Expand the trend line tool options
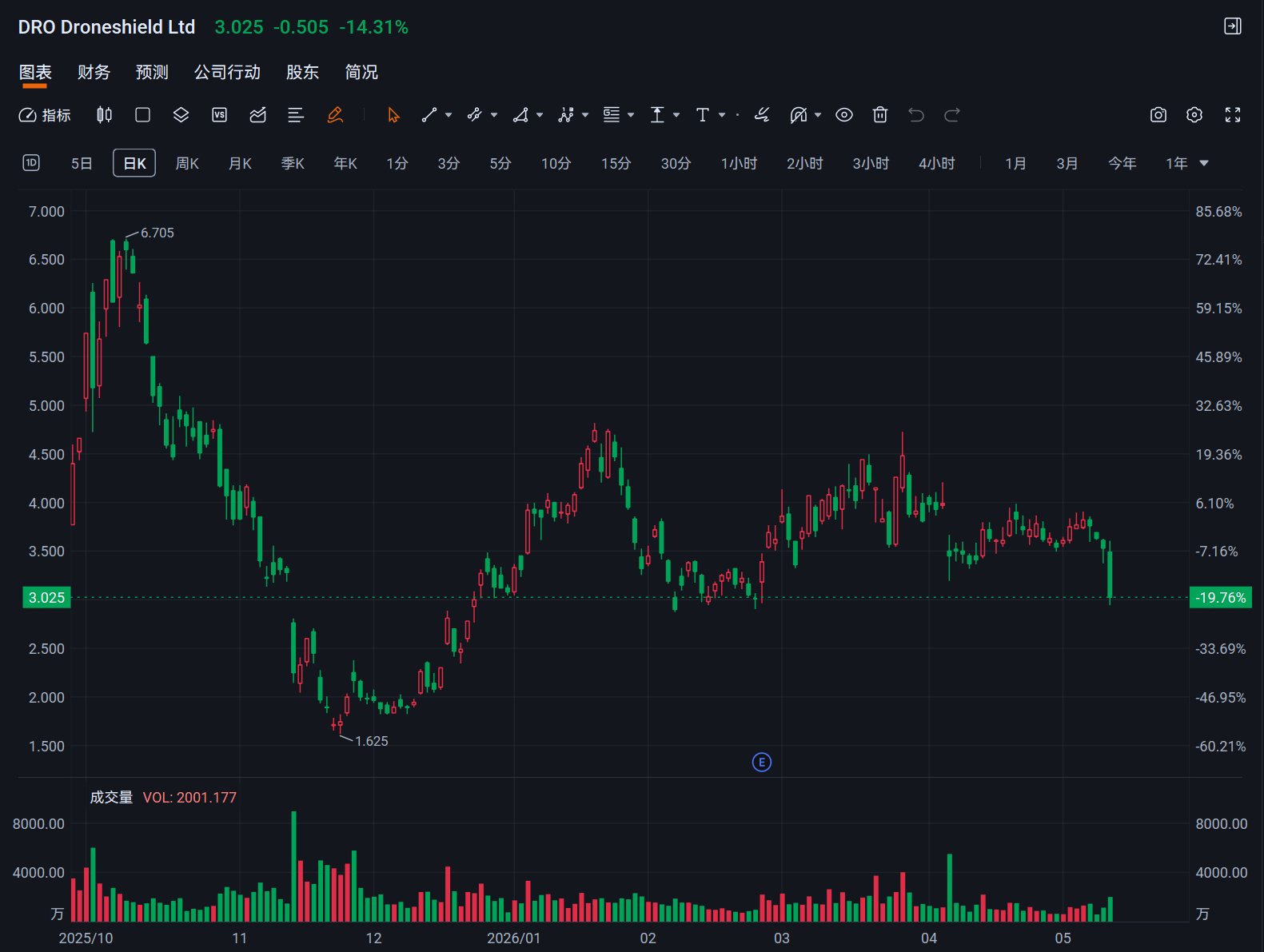This screenshot has height=952, width=1264. 449,115
